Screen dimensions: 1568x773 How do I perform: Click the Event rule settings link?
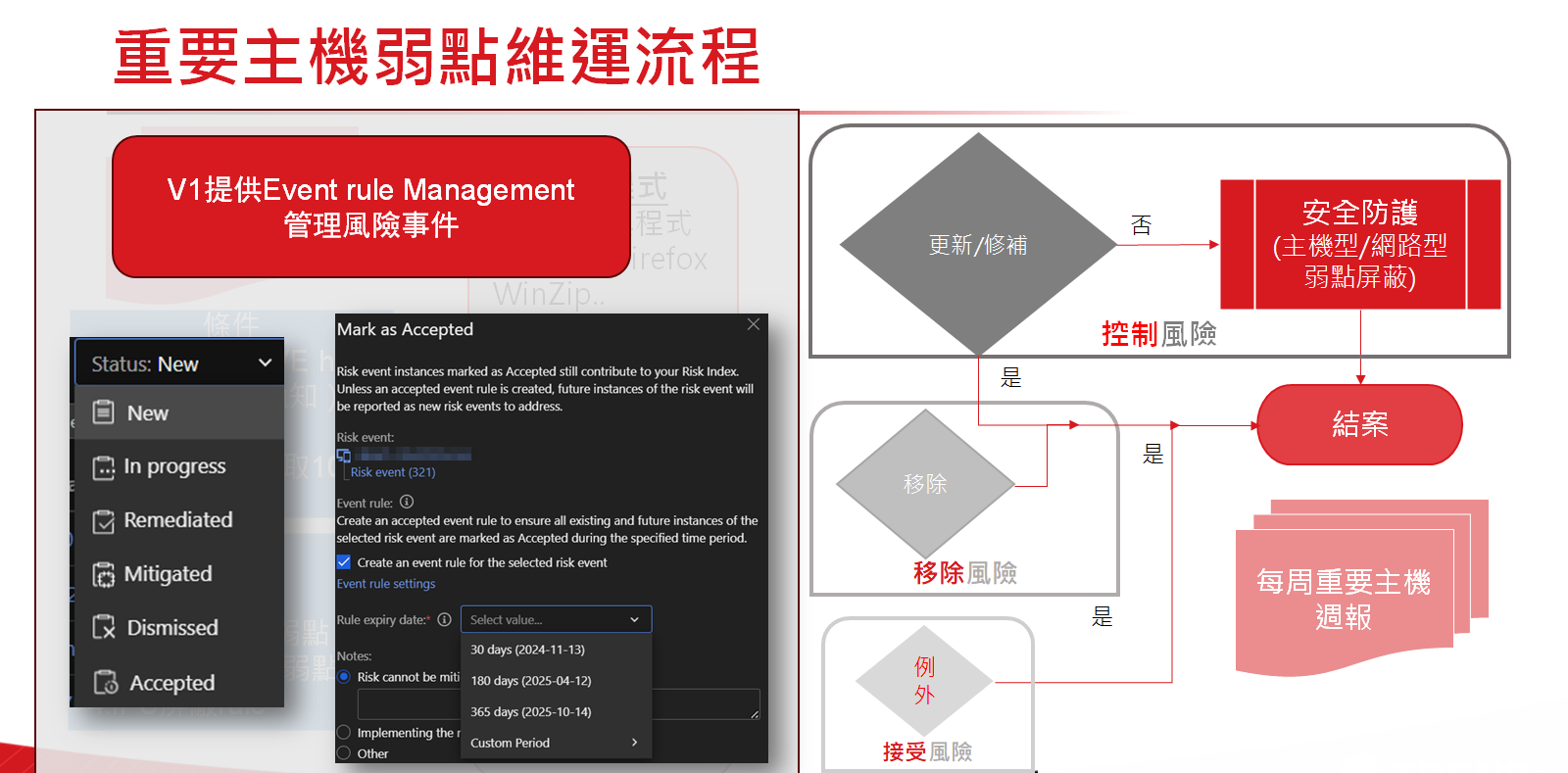386,584
